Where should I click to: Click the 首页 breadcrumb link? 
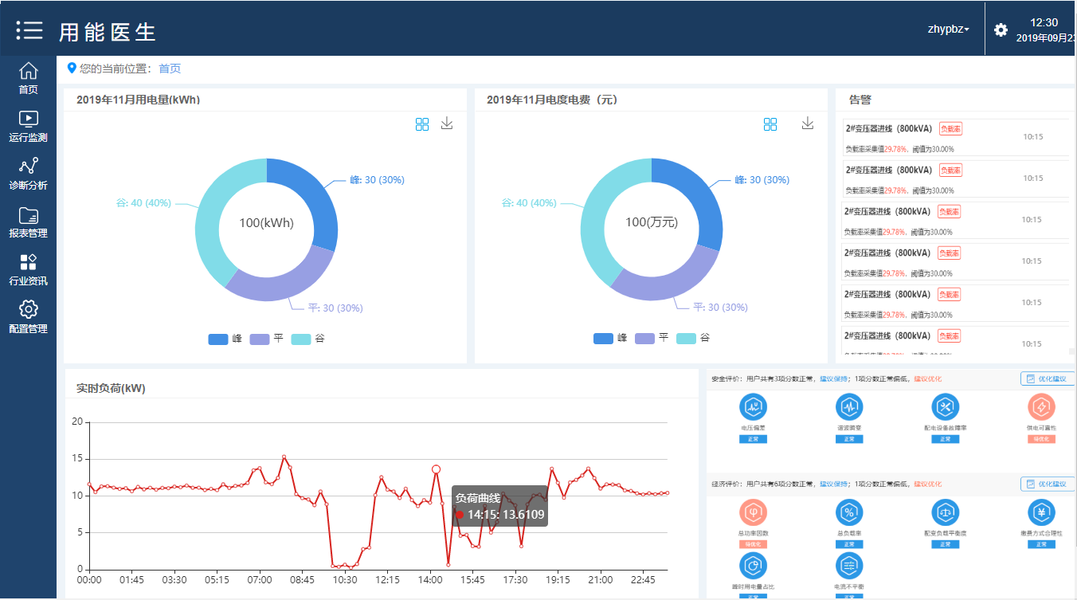170,69
